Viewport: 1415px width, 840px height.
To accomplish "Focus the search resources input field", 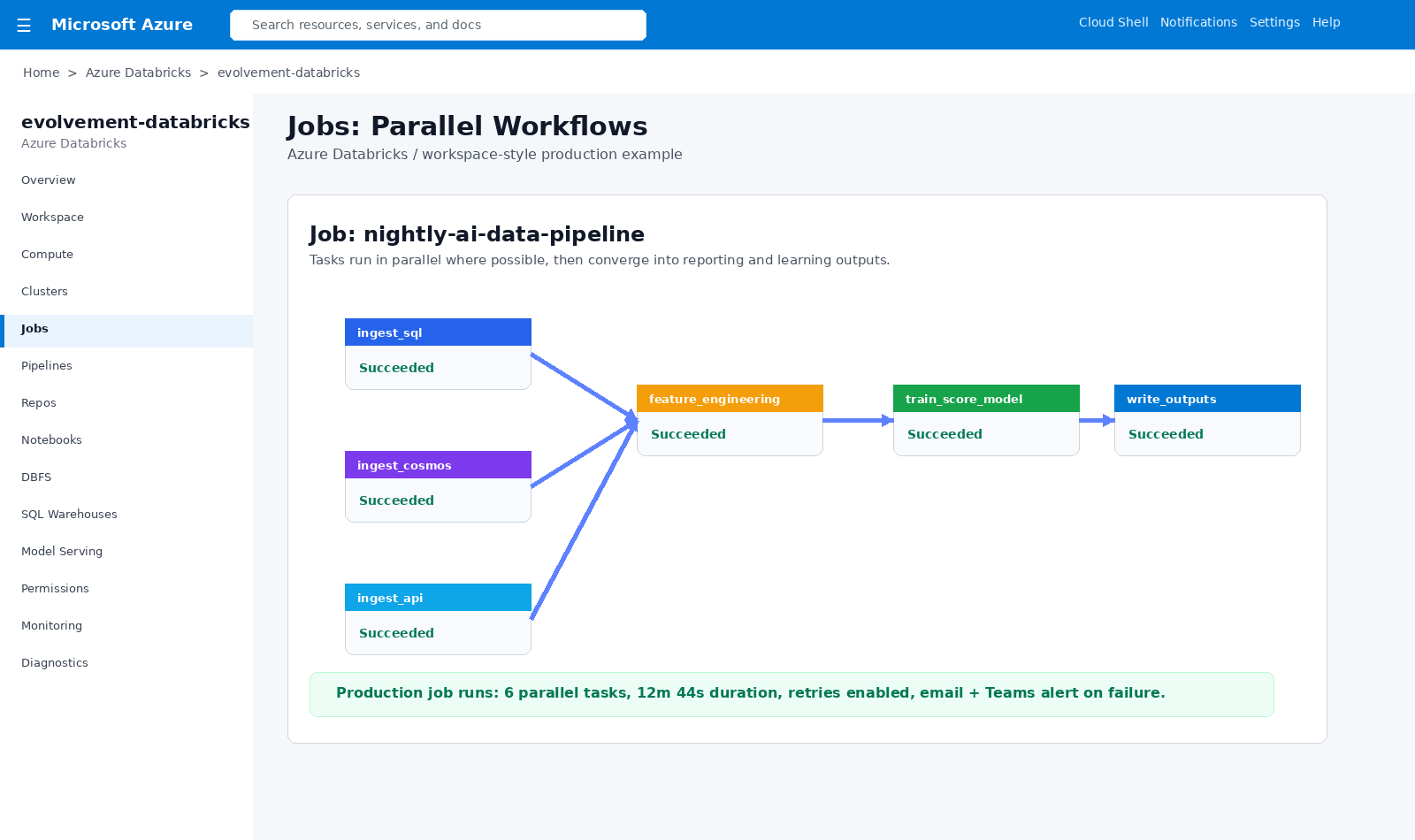I will (x=438, y=25).
